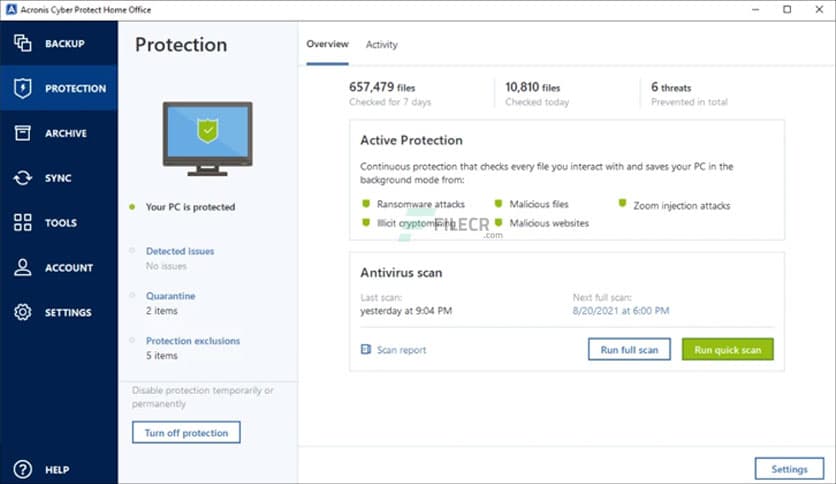This screenshot has height=484, width=836.
Task: Switch to the Activity tab
Action: click(x=381, y=44)
